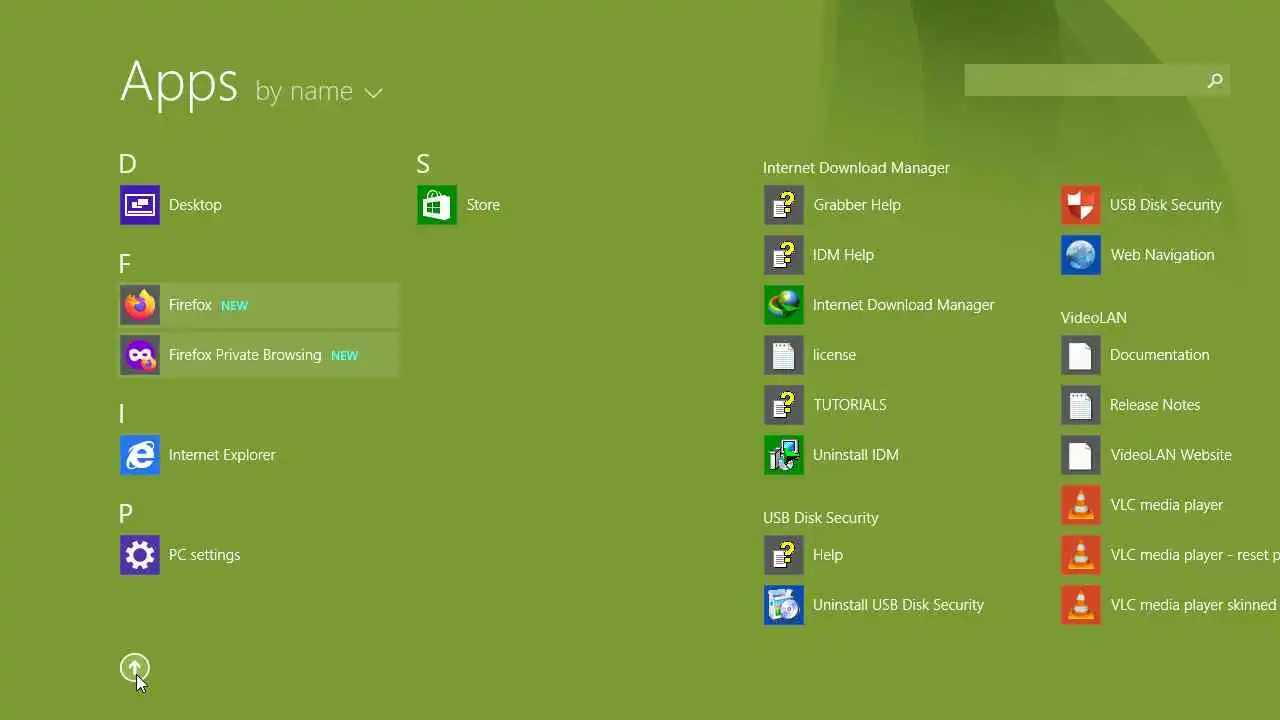Image resolution: width=1280 pixels, height=720 pixels.
Task: Open the Release Notes file icon
Action: [1081, 405]
